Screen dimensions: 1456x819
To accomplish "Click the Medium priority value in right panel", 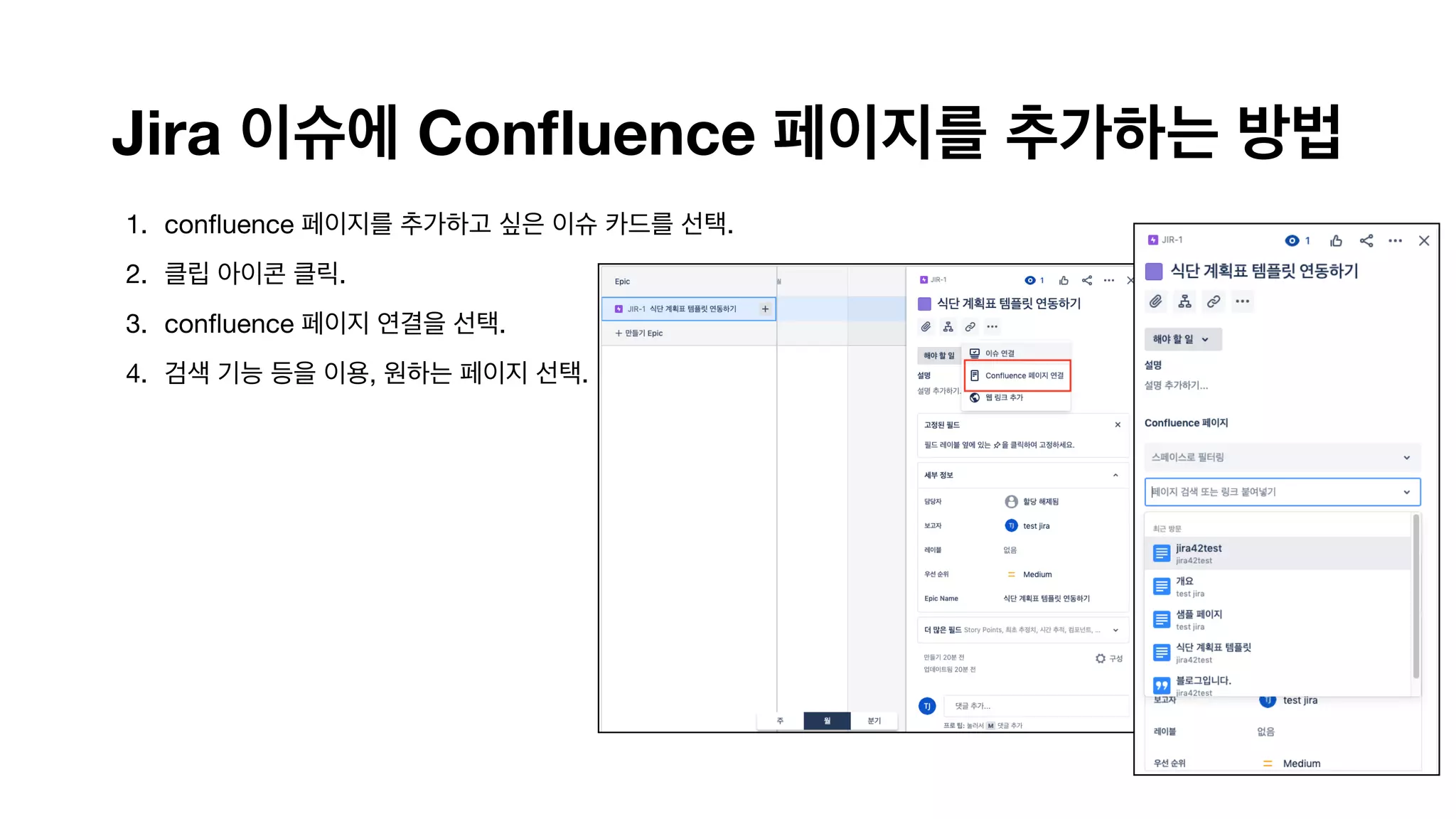I will 1301,764.
